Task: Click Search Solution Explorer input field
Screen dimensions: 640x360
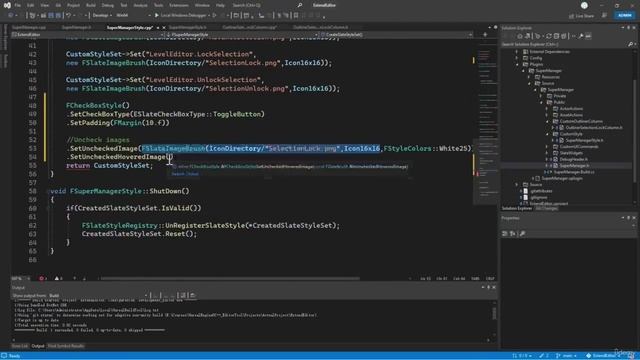Action: coord(565,44)
